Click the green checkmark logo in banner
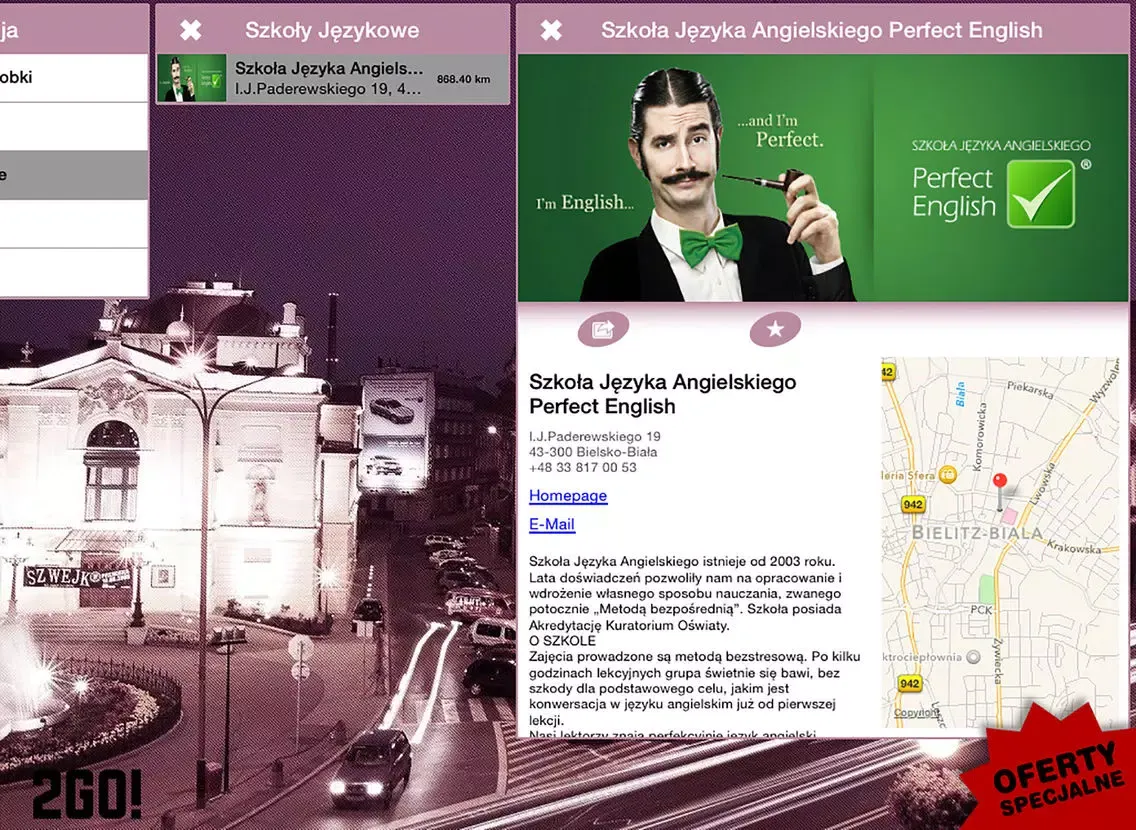The image size is (1136, 830). tap(1041, 193)
